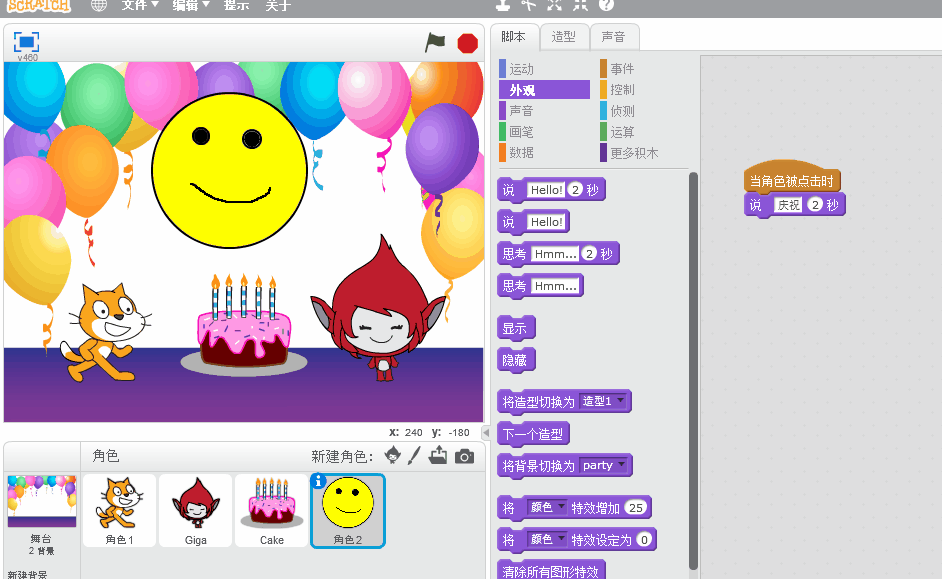The height and width of the screenshot is (579, 942).
Task: Select the 更多积木 block category
Action: 644,153
